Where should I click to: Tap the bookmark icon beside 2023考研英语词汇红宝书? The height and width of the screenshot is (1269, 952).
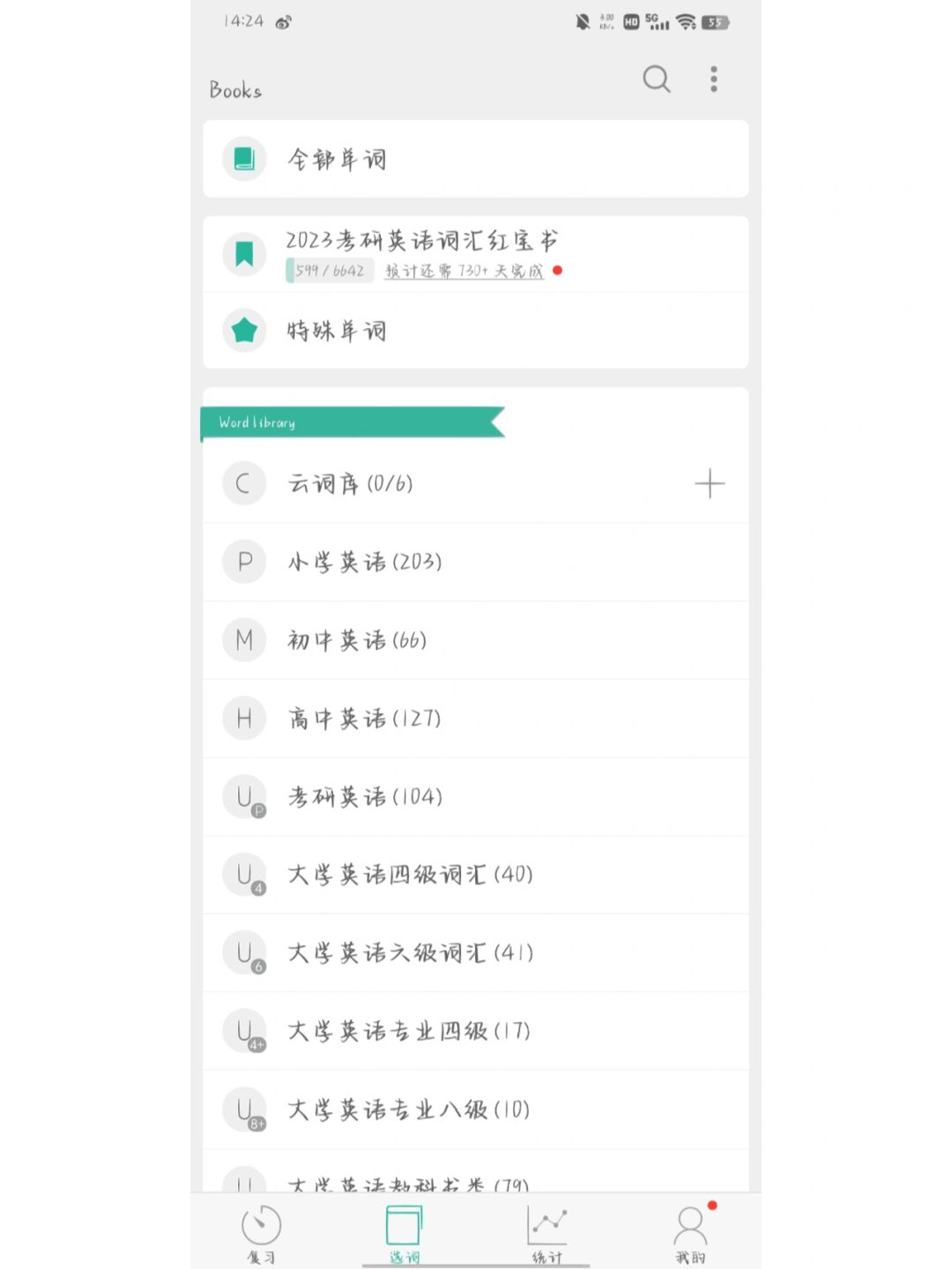[244, 254]
